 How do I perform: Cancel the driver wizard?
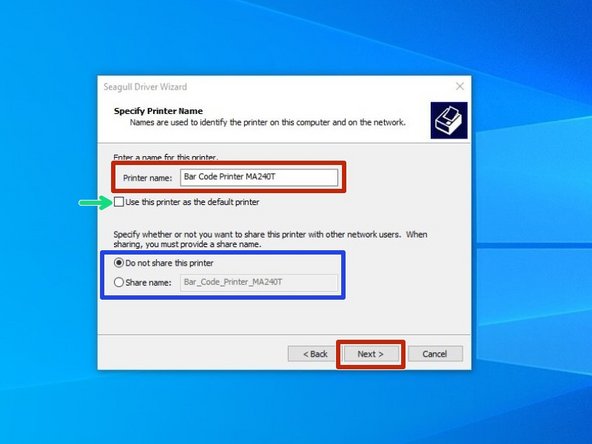[435, 354]
